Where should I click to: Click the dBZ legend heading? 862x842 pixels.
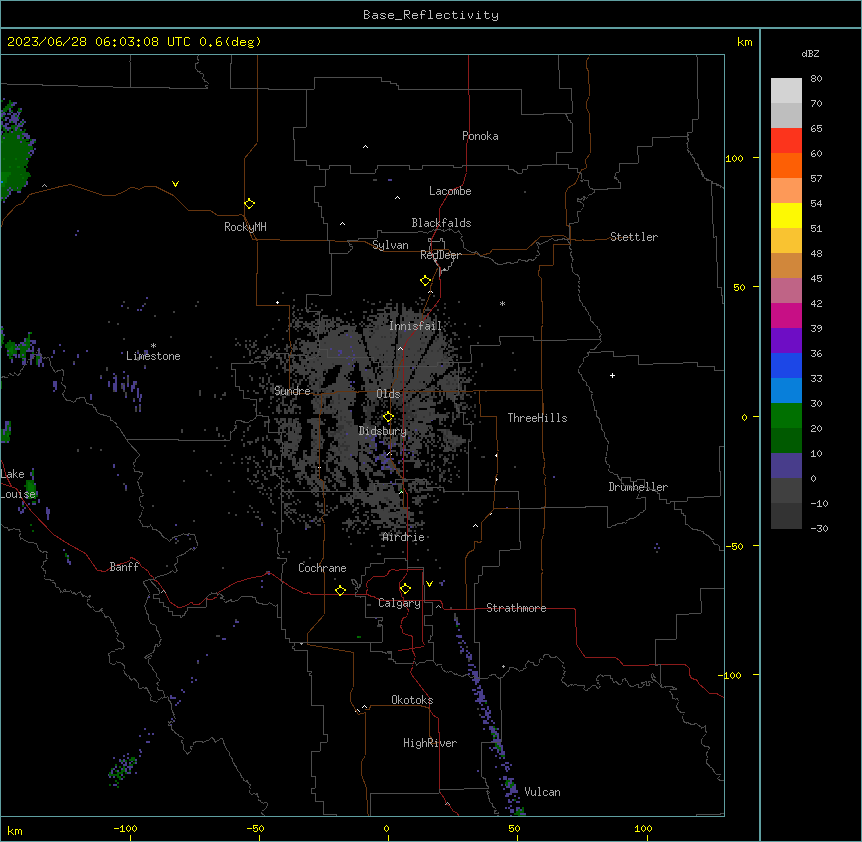tap(810, 53)
